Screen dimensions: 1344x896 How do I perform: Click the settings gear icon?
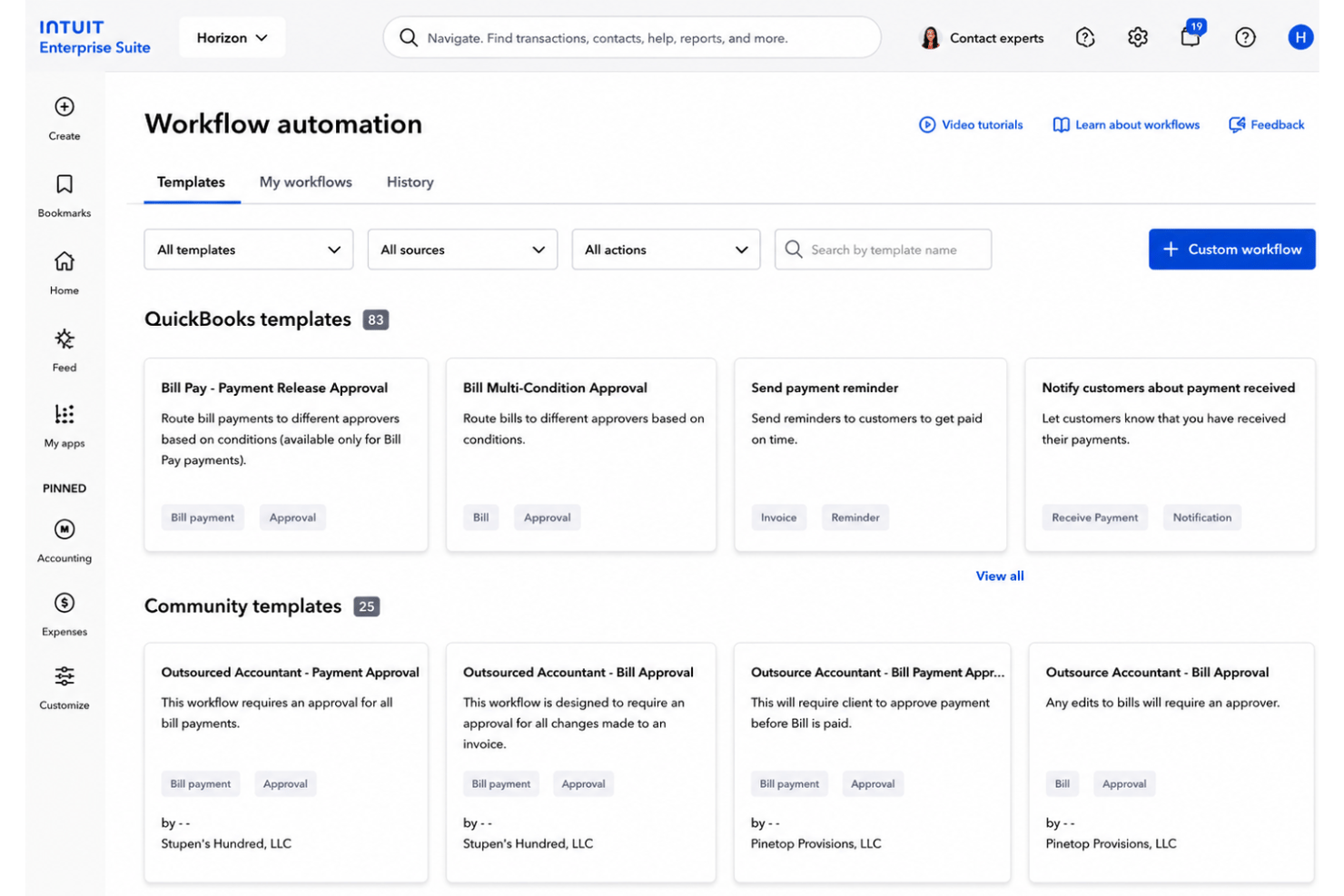tap(1138, 37)
